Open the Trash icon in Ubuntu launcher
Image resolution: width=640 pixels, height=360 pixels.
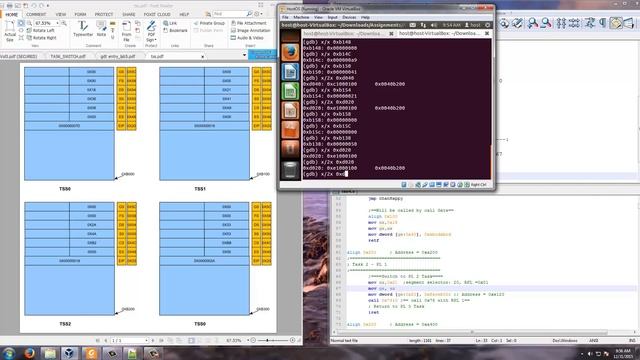click(290, 169)
